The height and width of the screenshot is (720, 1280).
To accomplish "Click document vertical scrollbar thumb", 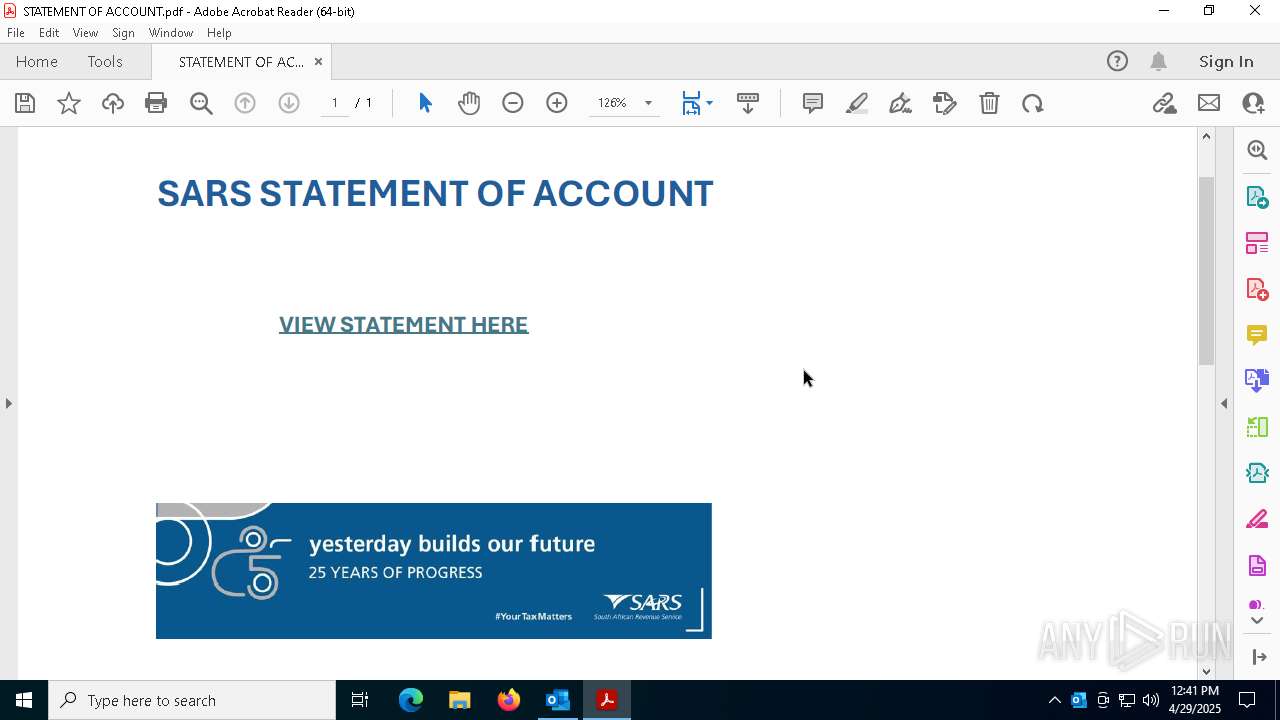I will point(1206,270).
